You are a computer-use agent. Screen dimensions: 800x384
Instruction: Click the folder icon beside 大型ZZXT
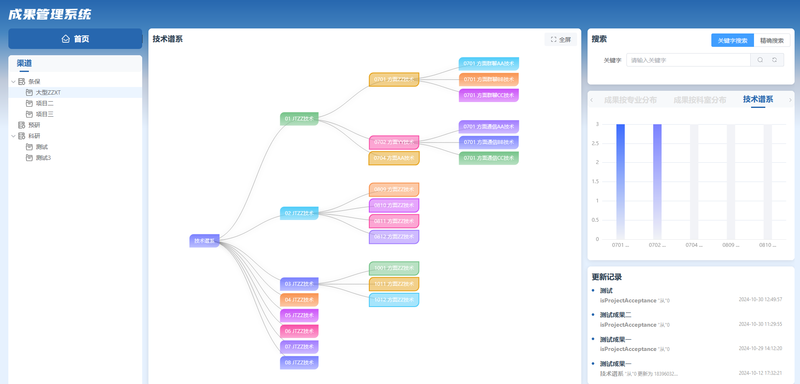[x=29, y=92]
